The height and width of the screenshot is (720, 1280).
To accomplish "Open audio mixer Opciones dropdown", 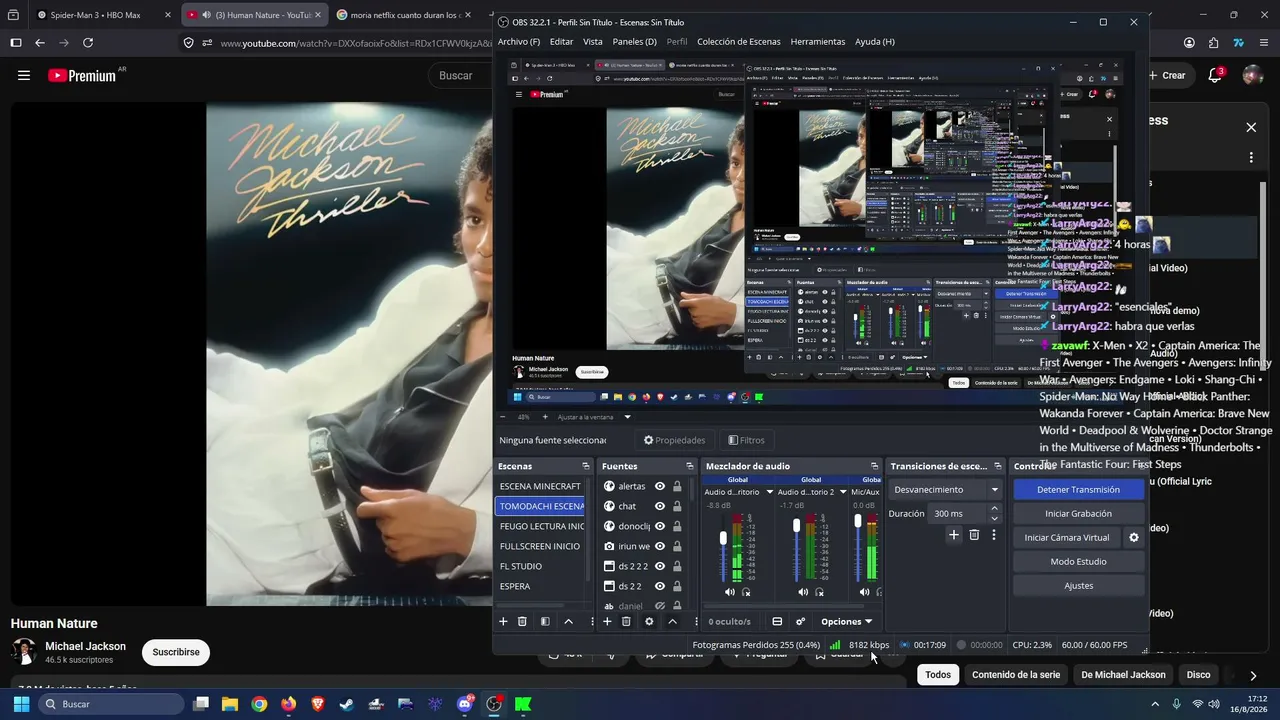I will coord(846,621).
